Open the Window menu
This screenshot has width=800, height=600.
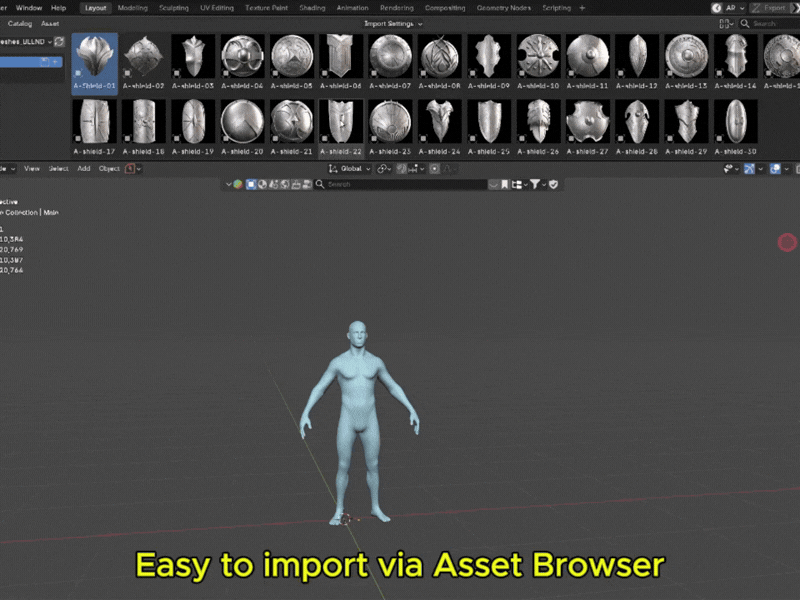[x=29, y=8]
